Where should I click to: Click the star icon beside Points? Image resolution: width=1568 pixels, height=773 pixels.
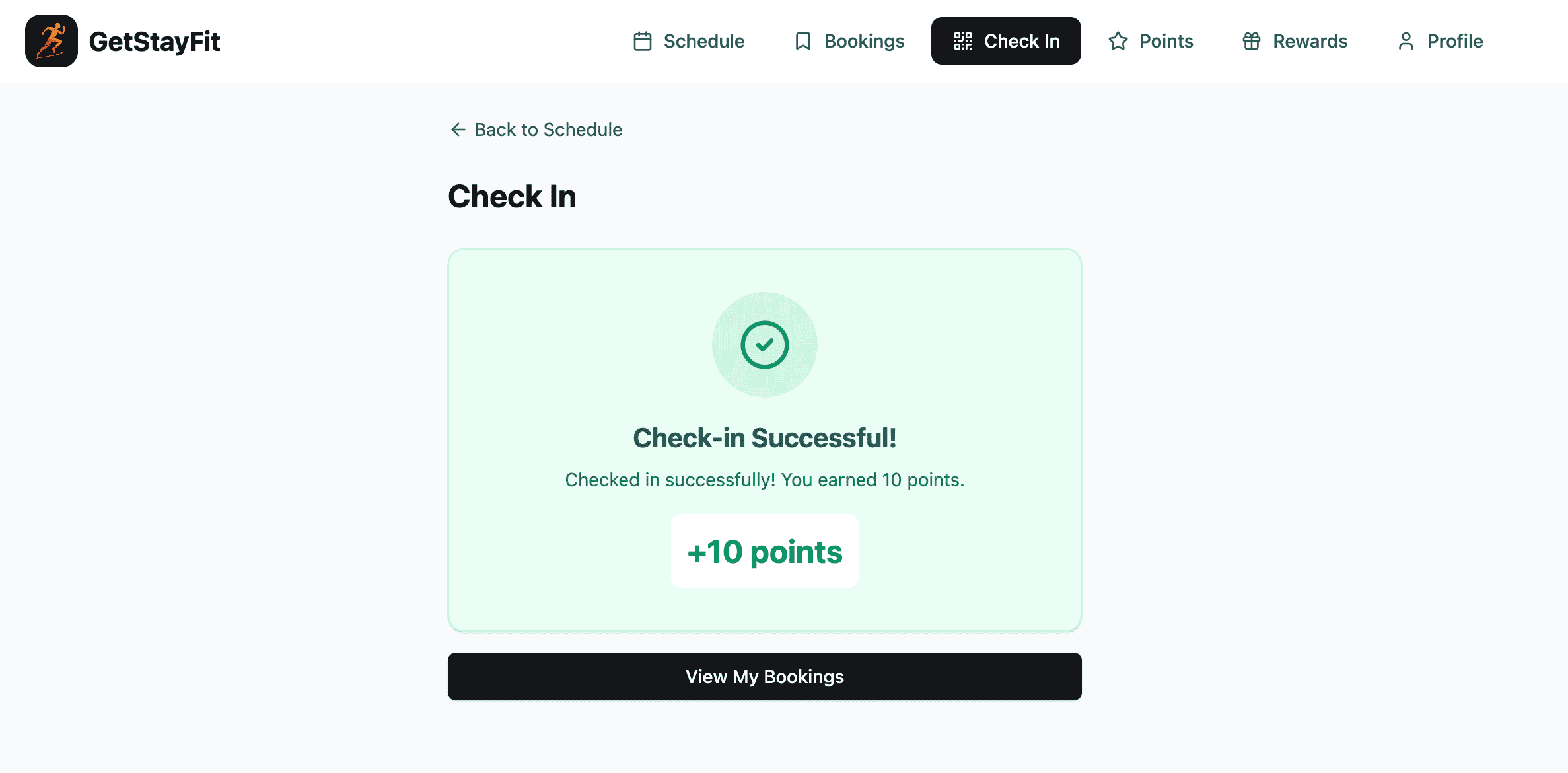click(1118, 41)
